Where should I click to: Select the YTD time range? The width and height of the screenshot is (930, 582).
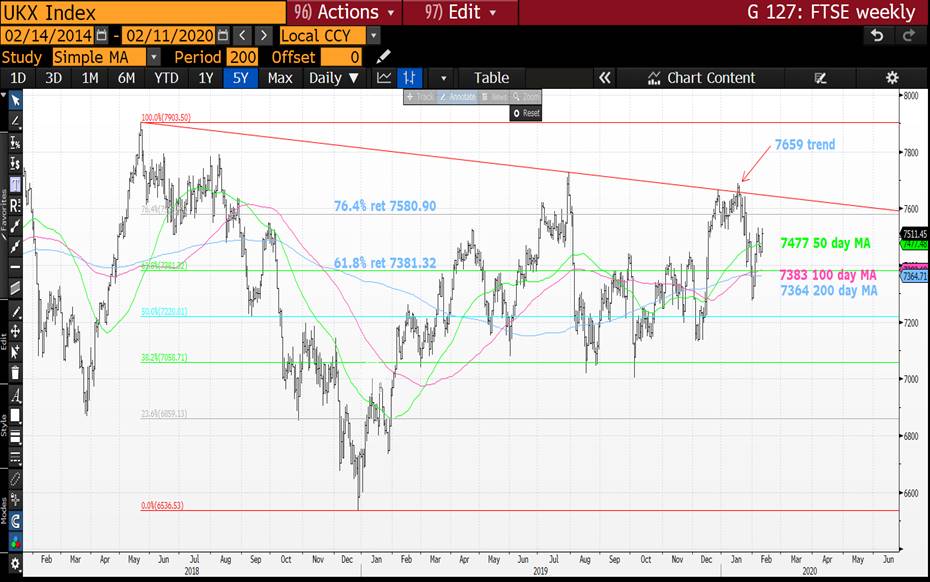166,78
